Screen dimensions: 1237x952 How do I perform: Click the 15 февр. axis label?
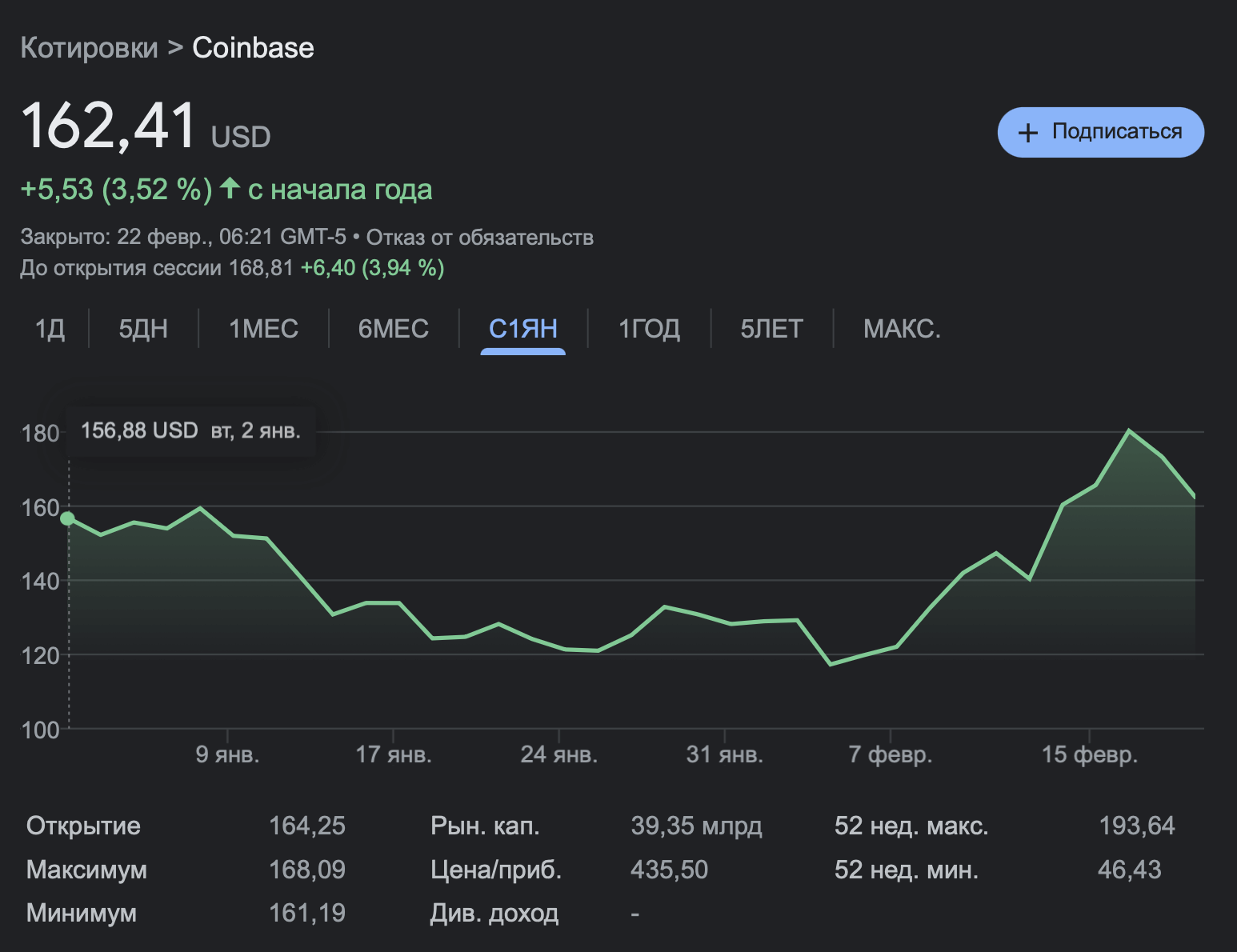coord(1089,754)
